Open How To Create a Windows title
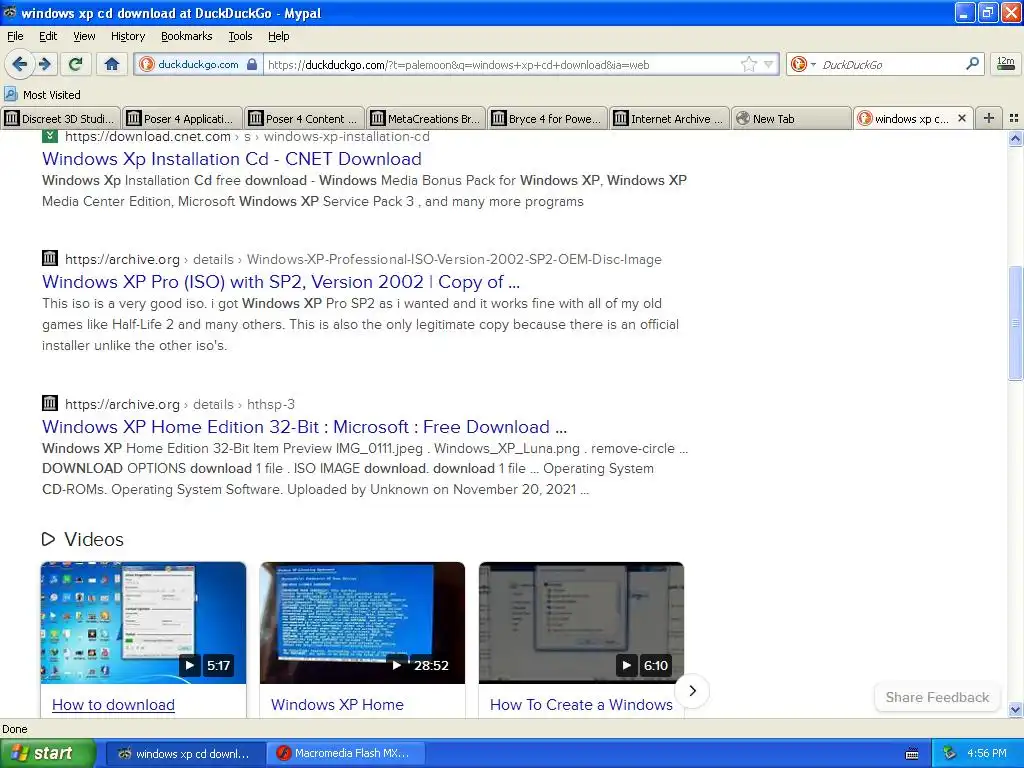 pos(581,705)
